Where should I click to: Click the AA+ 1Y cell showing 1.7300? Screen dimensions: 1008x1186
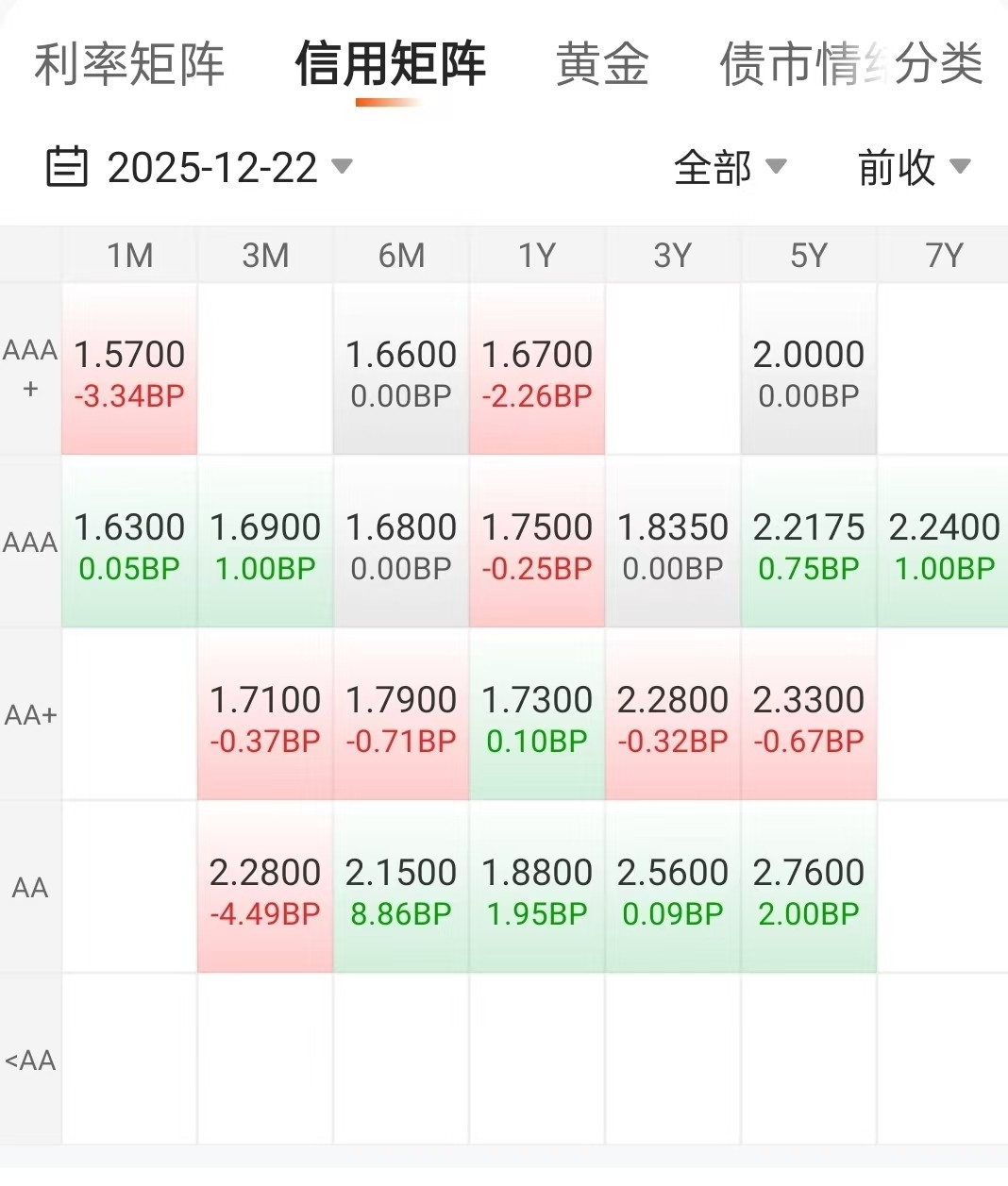(537, 716)
